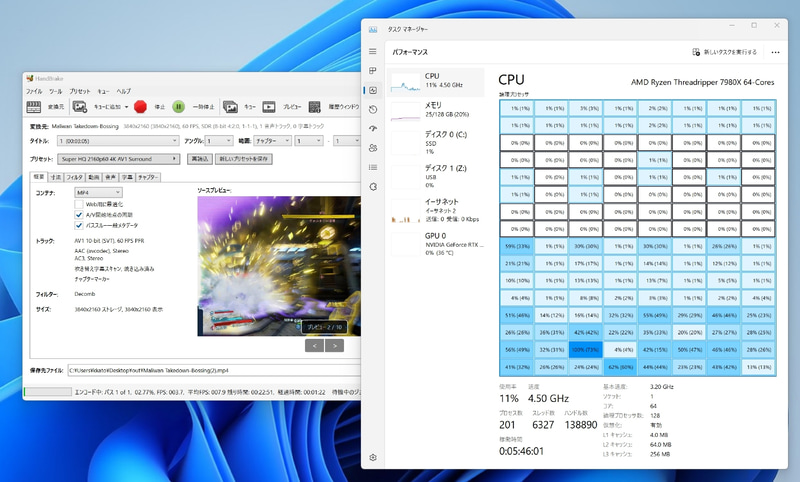Open Task Manager settings gear icon
The image size is (800, 482).
pyautogui.click(x=373, y=458)
